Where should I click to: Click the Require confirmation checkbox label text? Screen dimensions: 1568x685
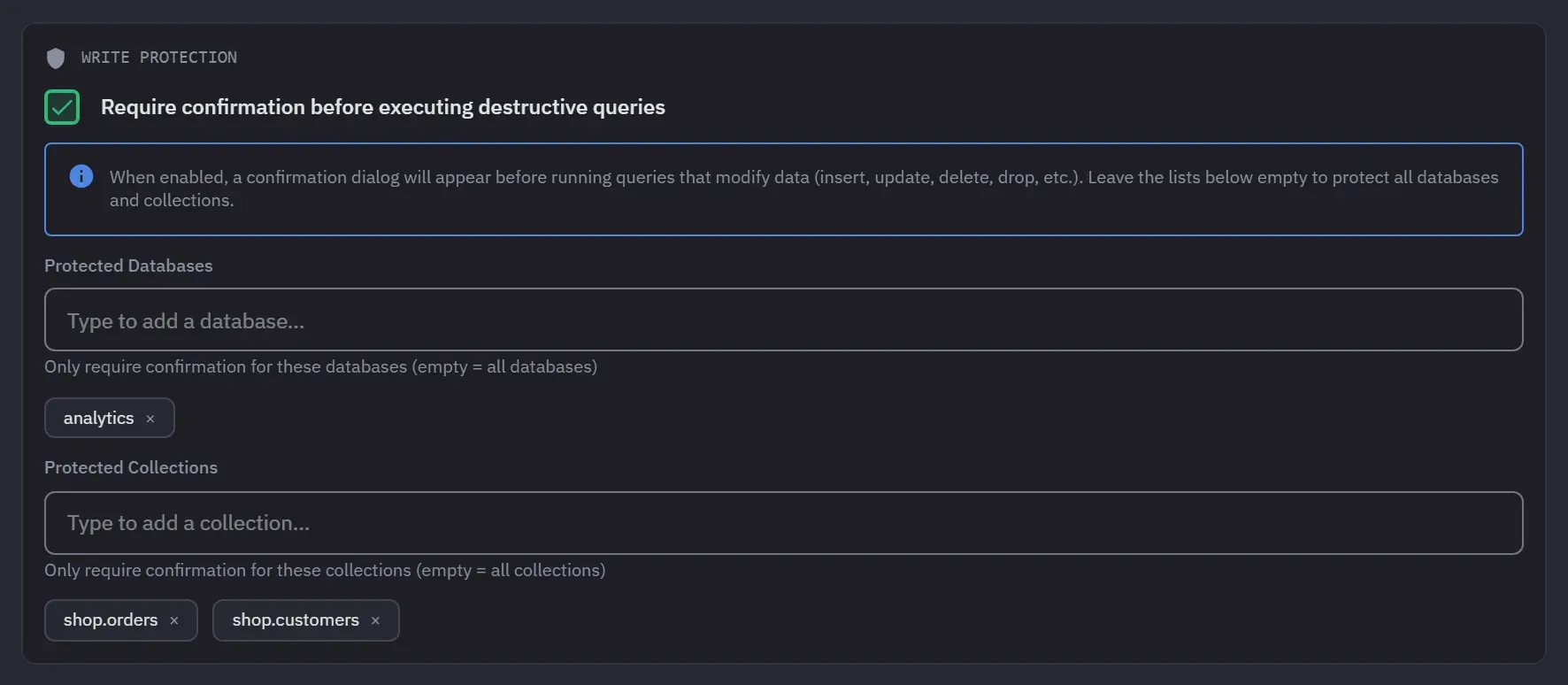pyautogui.click(x=383, y=107)
